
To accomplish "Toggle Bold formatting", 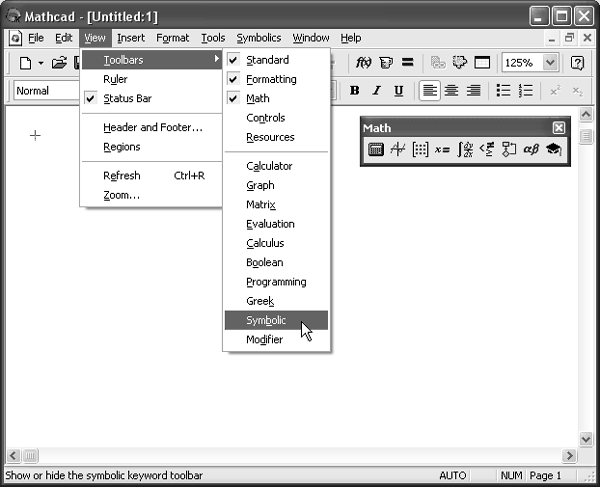I will coord(355,91).
